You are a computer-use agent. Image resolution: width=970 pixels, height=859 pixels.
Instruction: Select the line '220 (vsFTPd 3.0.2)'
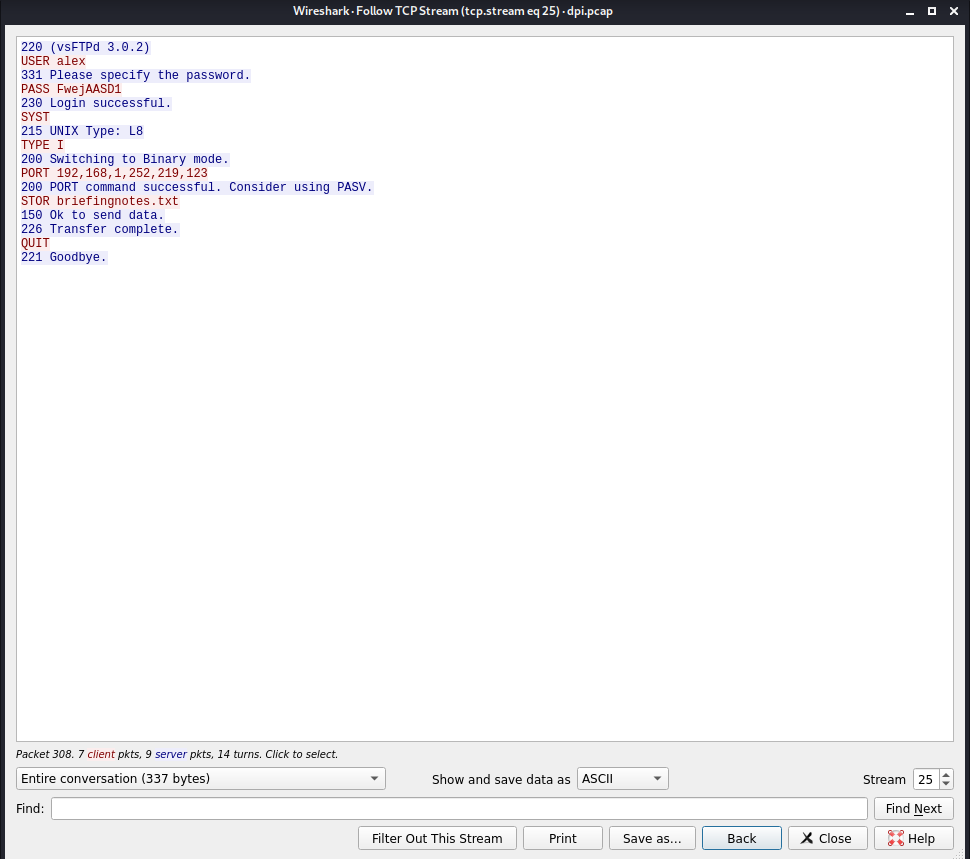point(85,47)
